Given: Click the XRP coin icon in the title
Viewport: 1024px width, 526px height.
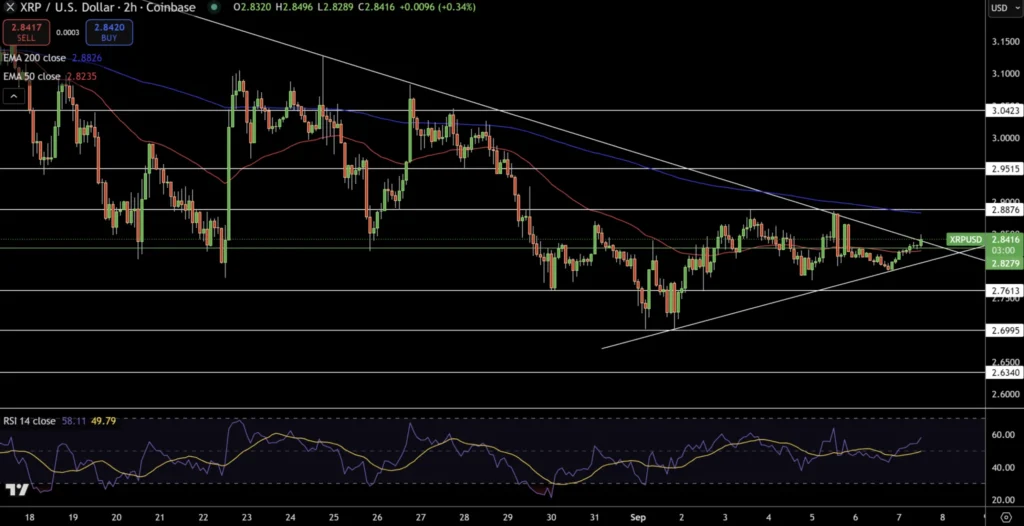Looking at the screenshot, I should coord(10,7).
